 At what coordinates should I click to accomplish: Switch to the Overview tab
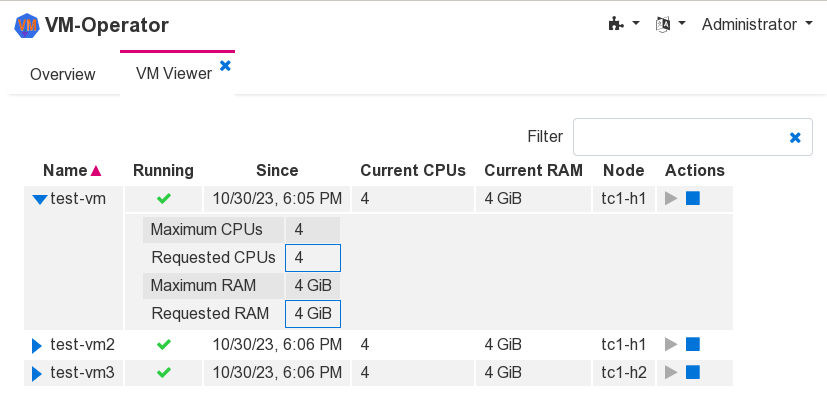(x=63, y=74)
